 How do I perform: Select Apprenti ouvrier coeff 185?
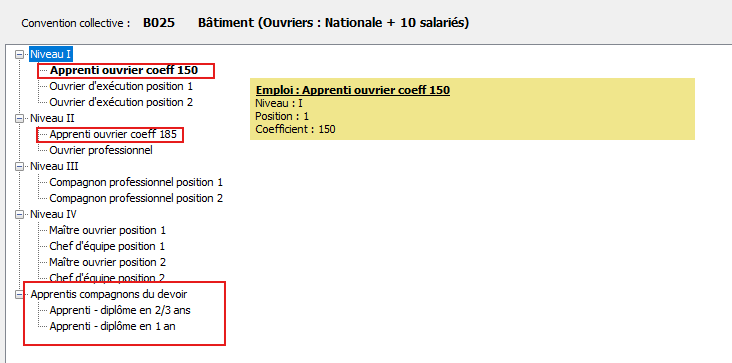click(113, 135)
